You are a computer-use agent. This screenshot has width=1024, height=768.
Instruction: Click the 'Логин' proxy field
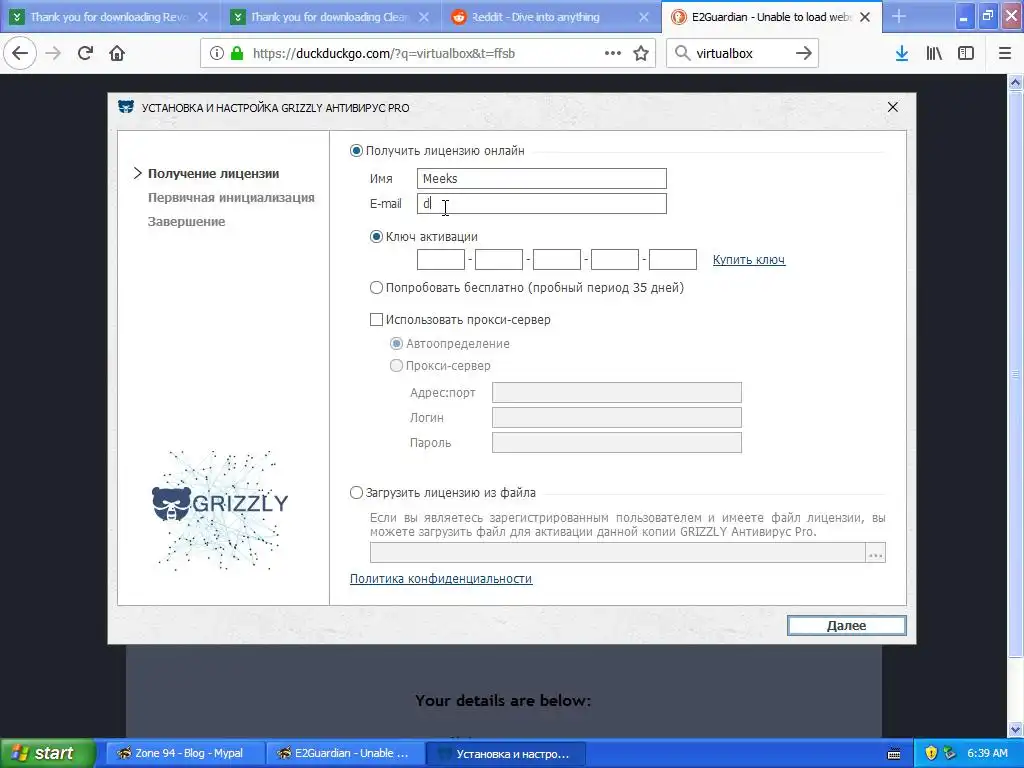point(616,417)
